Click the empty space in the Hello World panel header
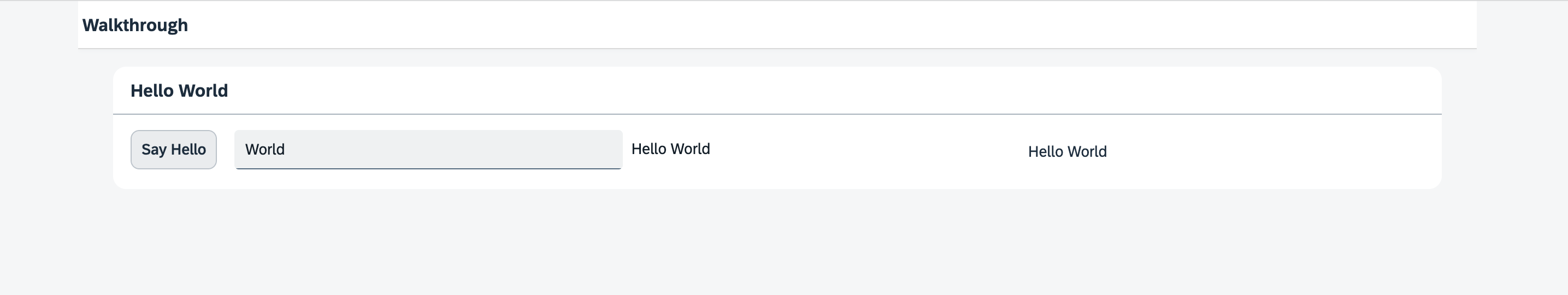 [x=791, y=91]
